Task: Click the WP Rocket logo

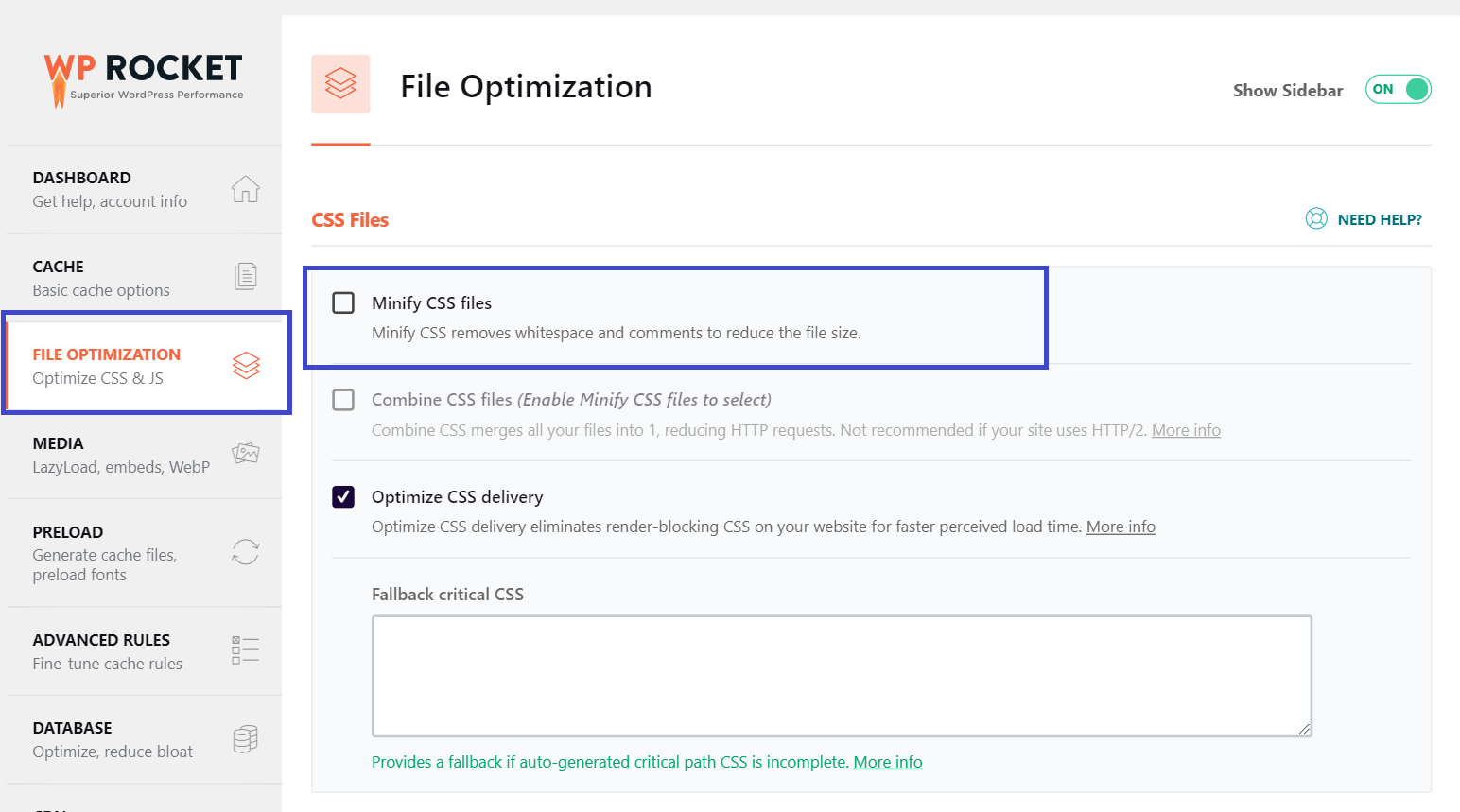Action: tap(143, 78)
